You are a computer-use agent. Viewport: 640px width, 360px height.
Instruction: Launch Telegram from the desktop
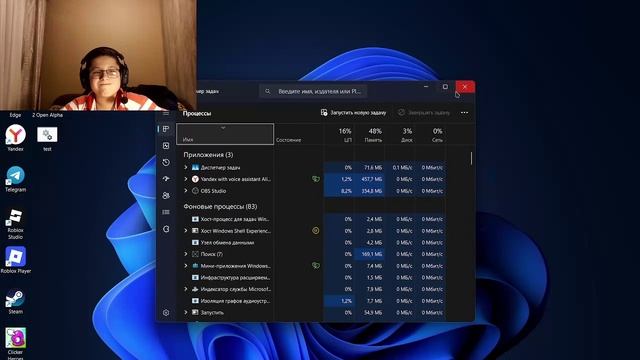[16, 179]
